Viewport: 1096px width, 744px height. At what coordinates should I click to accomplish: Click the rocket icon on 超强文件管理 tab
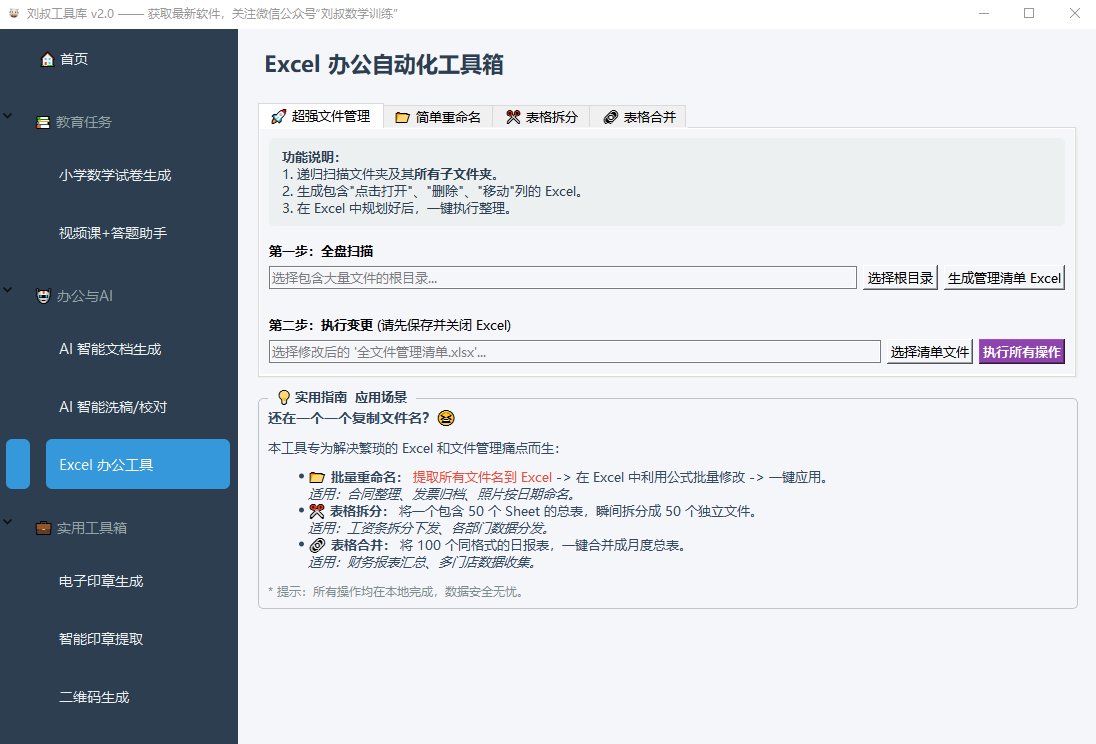[x=277, y=116]
